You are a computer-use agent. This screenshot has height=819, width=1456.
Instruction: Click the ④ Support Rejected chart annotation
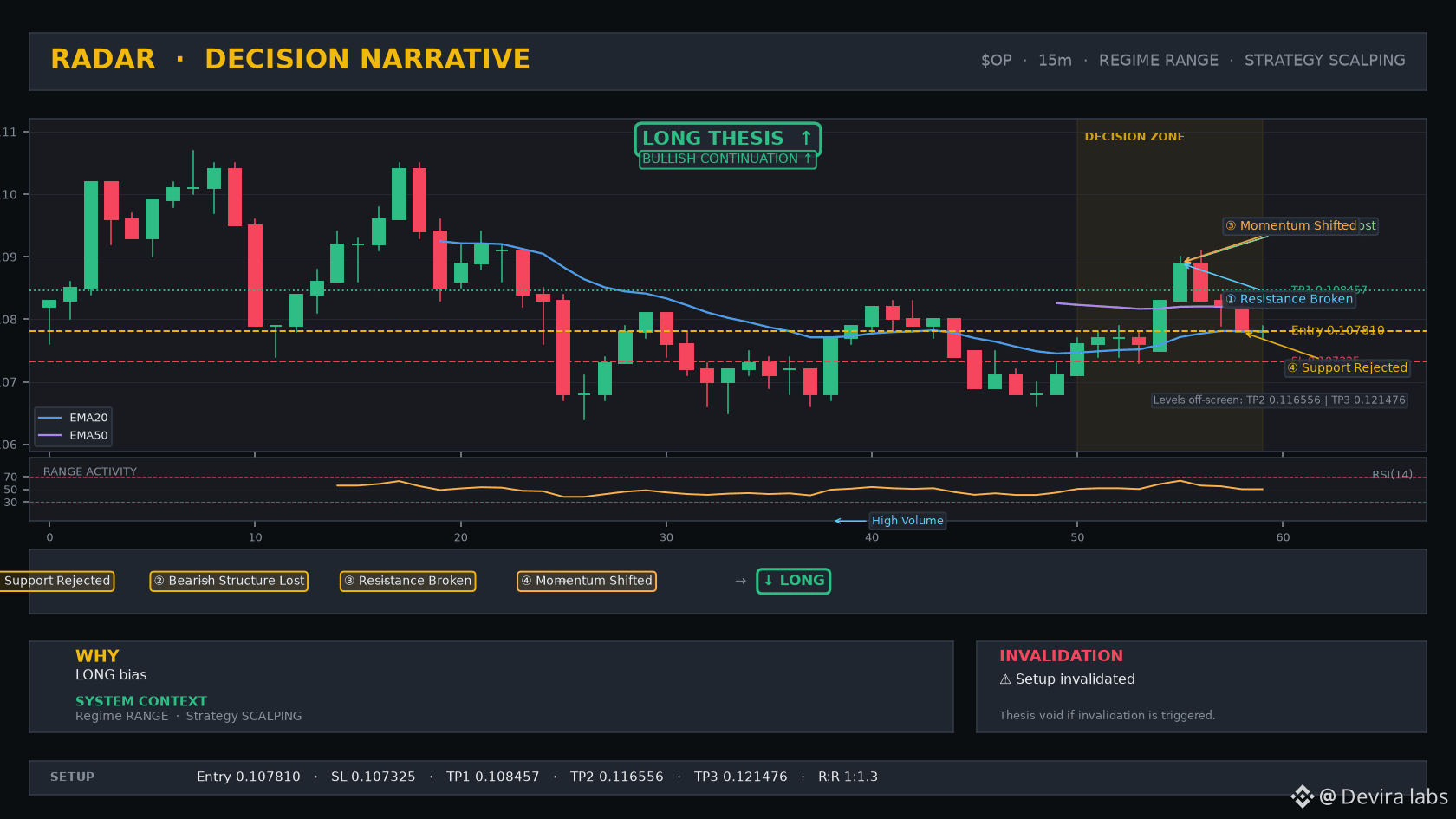pos(1347,367)
